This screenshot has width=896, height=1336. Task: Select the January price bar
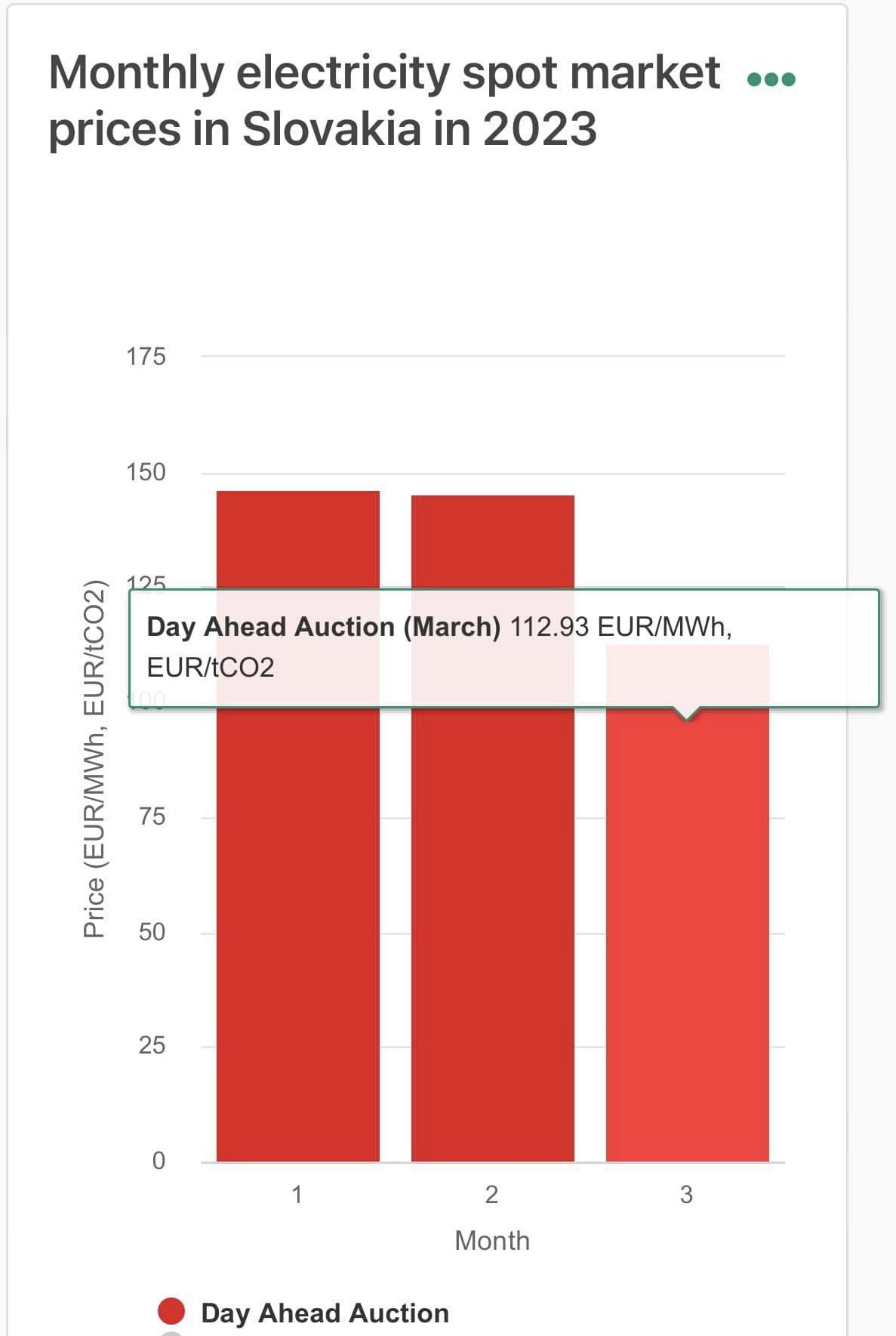tap(297, 906)
